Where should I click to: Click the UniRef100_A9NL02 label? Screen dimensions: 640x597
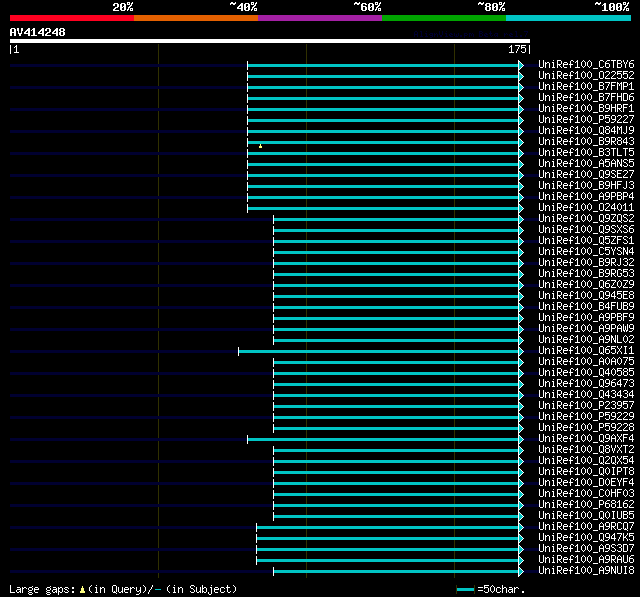(586, 340)
